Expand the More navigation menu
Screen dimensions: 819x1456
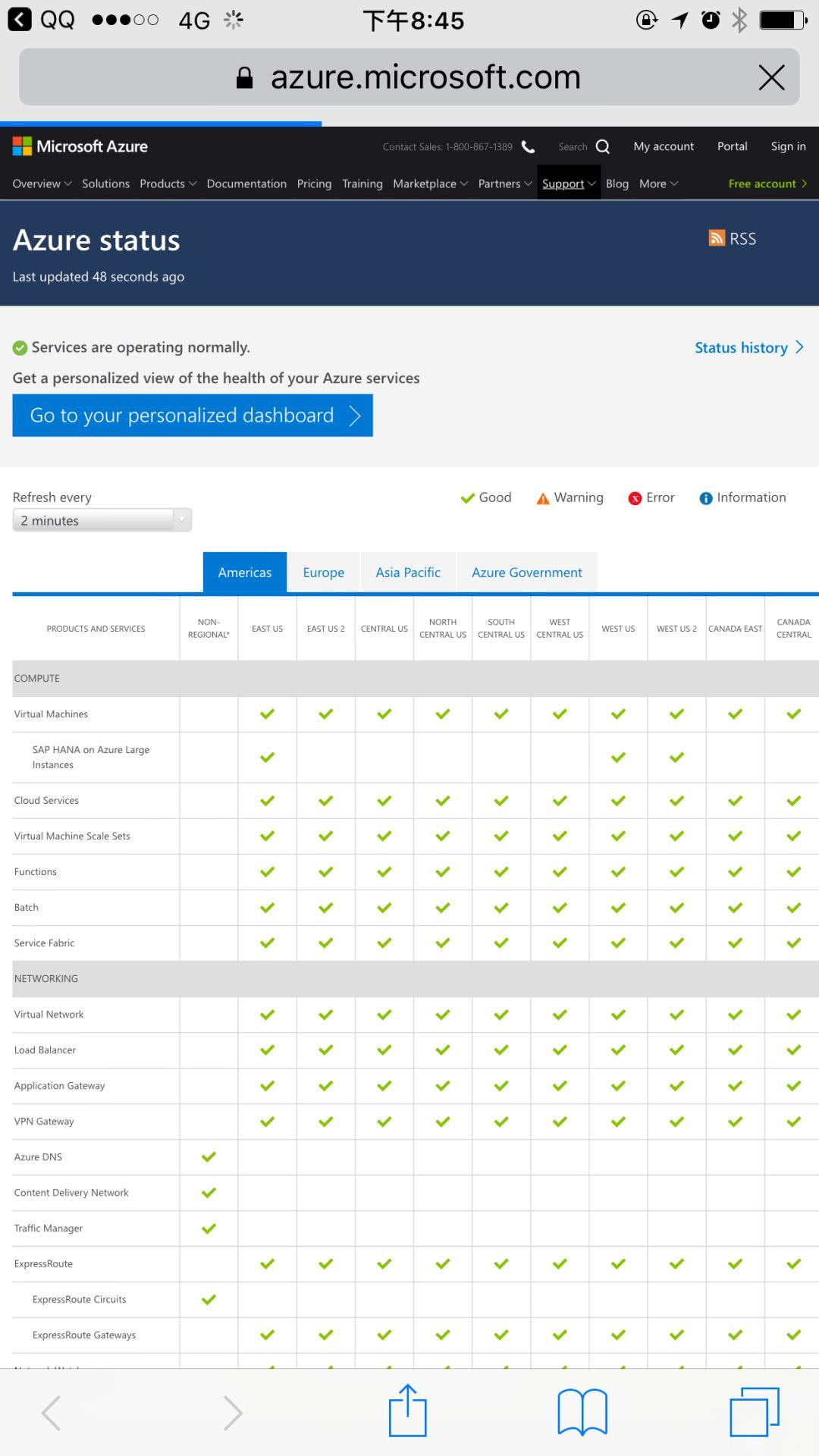point(657,184)
